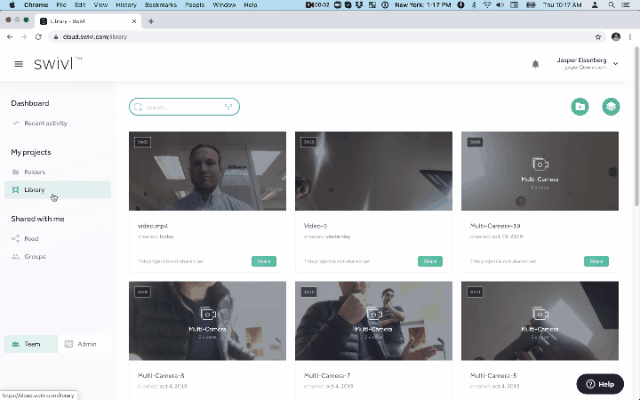Bookmark this page with the star icon
The image size is (640, 400).
coord(598,37)
